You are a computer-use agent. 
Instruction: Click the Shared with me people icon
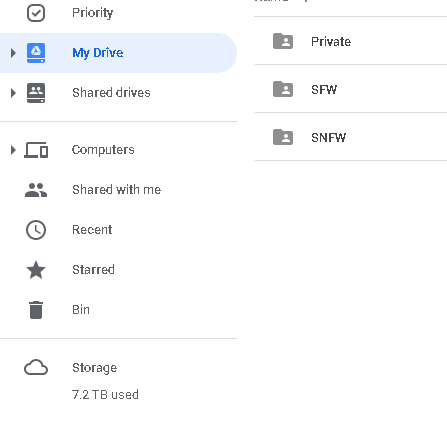tap(36, 190)
